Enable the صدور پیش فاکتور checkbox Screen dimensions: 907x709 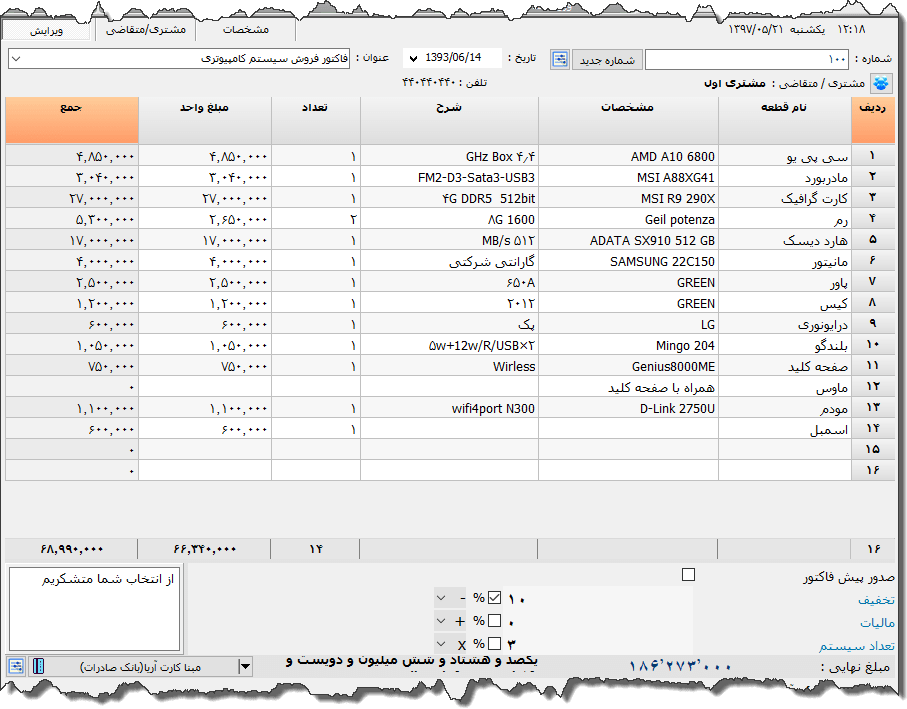click(x=687, y=575)
